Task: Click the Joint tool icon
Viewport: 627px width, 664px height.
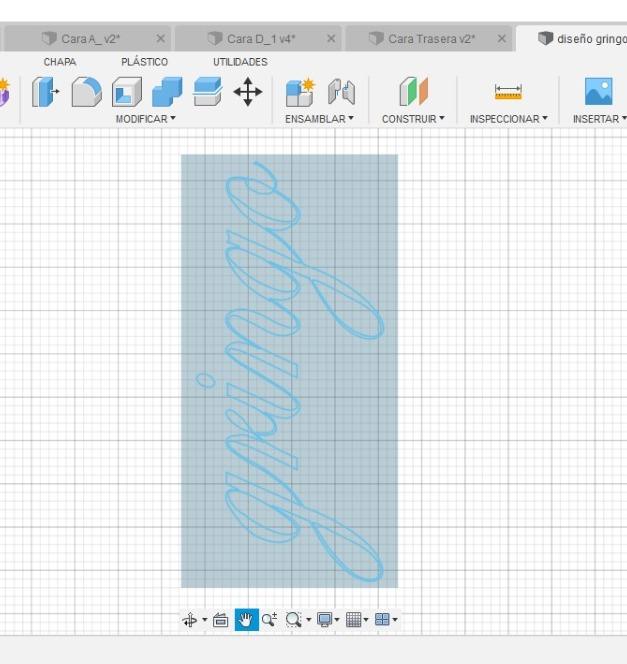Action: coord(341,91)
